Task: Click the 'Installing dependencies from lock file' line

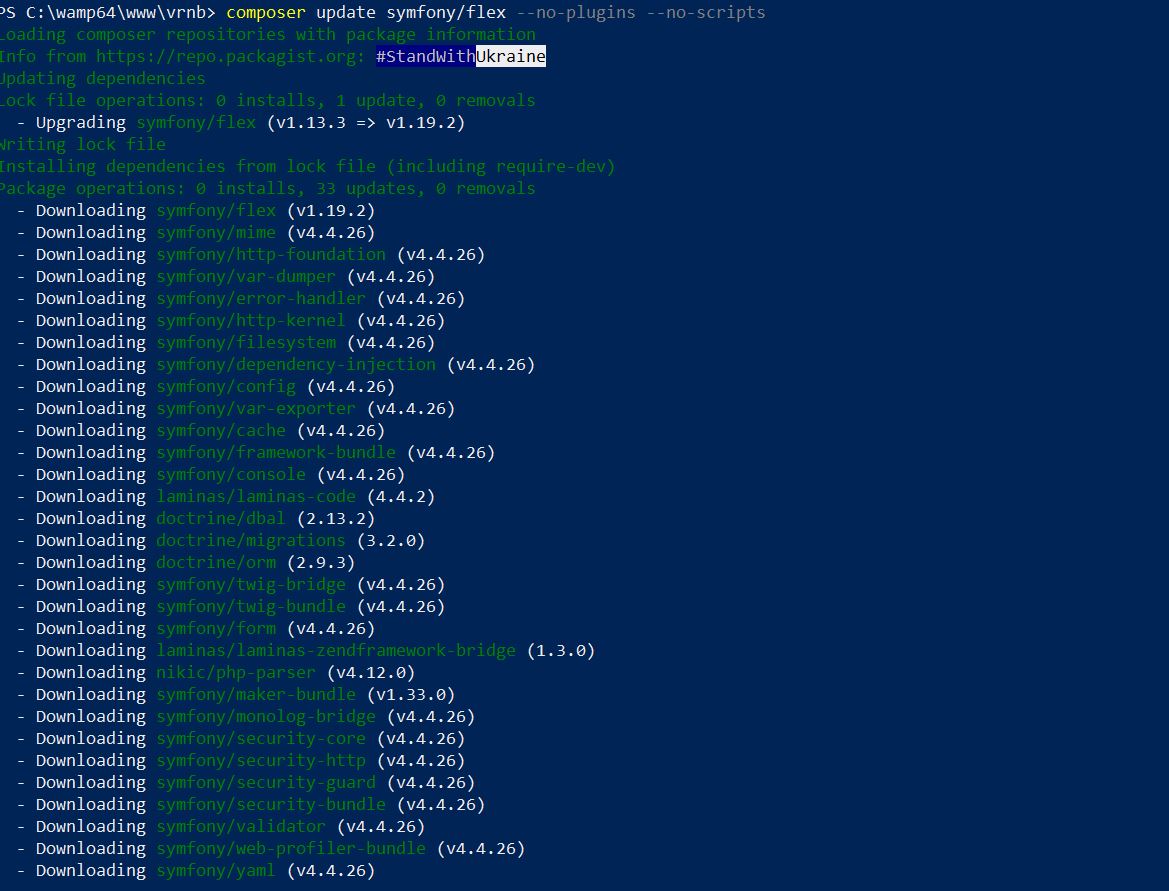Action: [307, 166]
